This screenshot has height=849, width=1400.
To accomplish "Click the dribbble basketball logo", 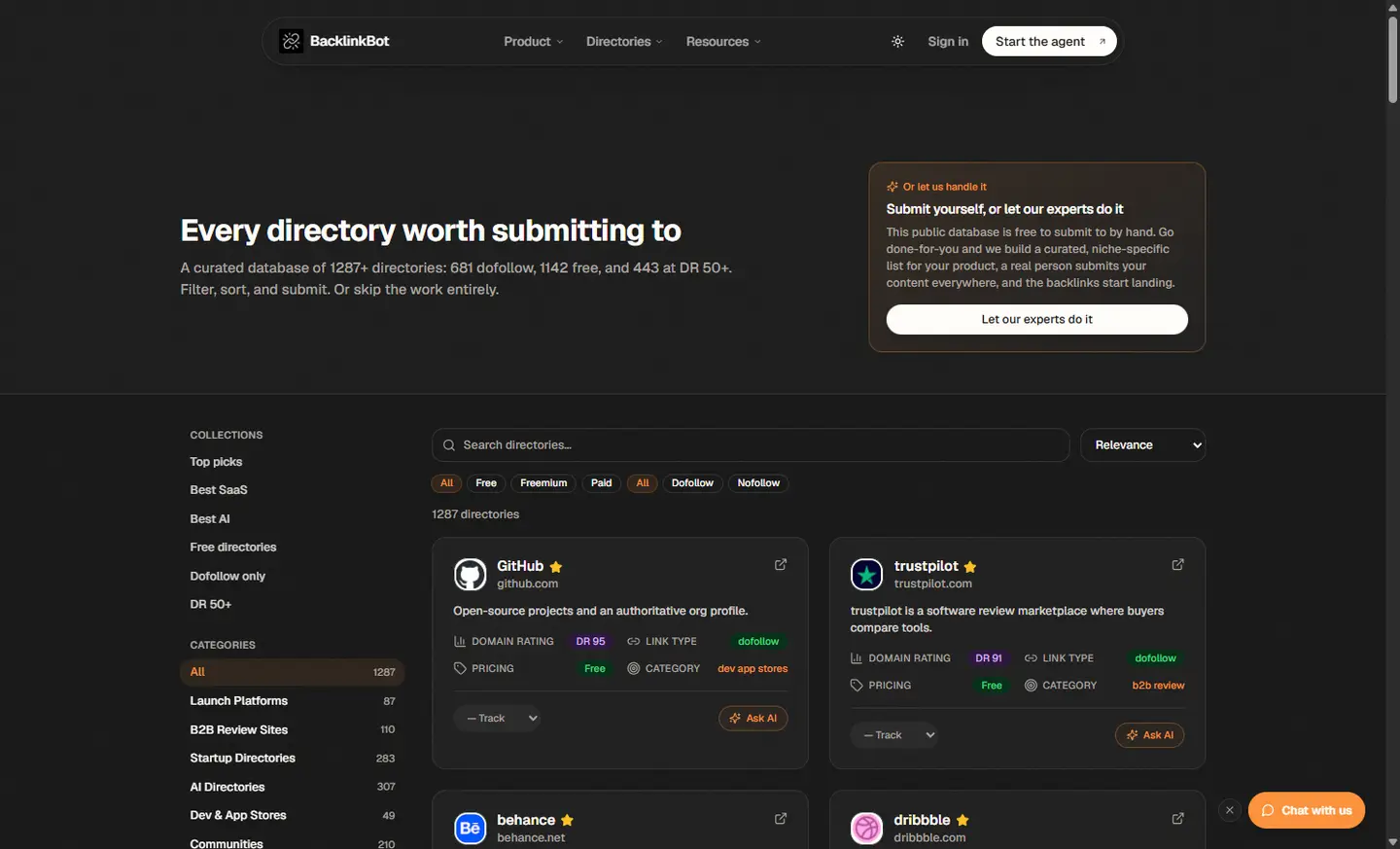I will [866, 829].
